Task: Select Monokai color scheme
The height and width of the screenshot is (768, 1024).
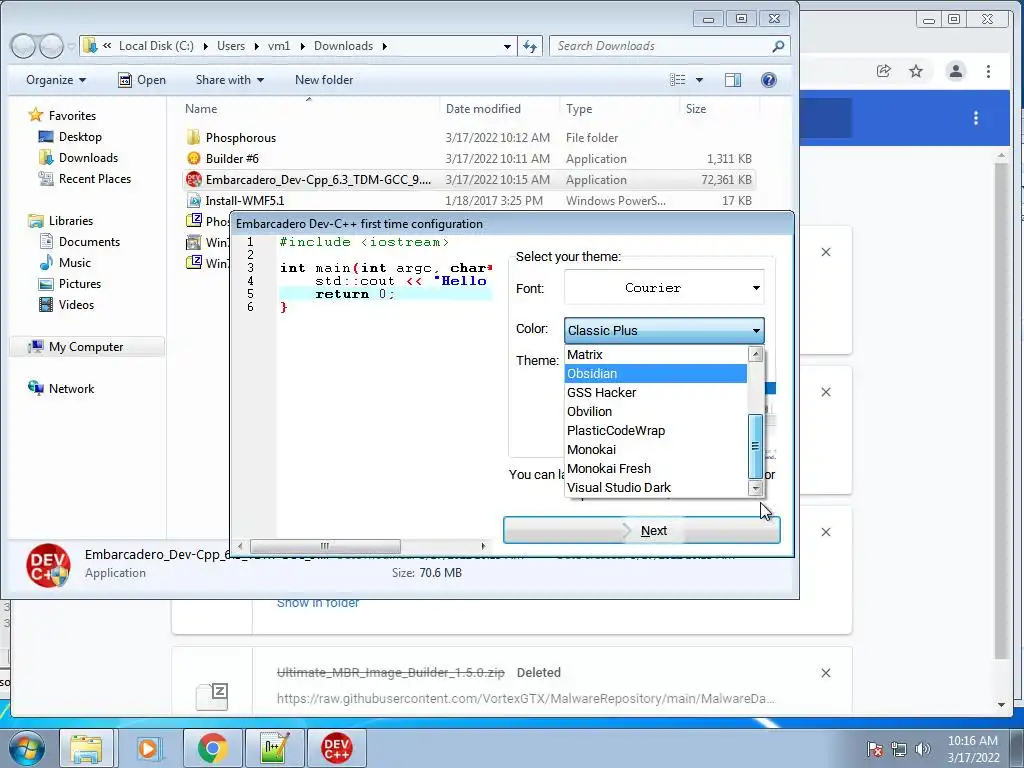Action: (x=656, y=449)
